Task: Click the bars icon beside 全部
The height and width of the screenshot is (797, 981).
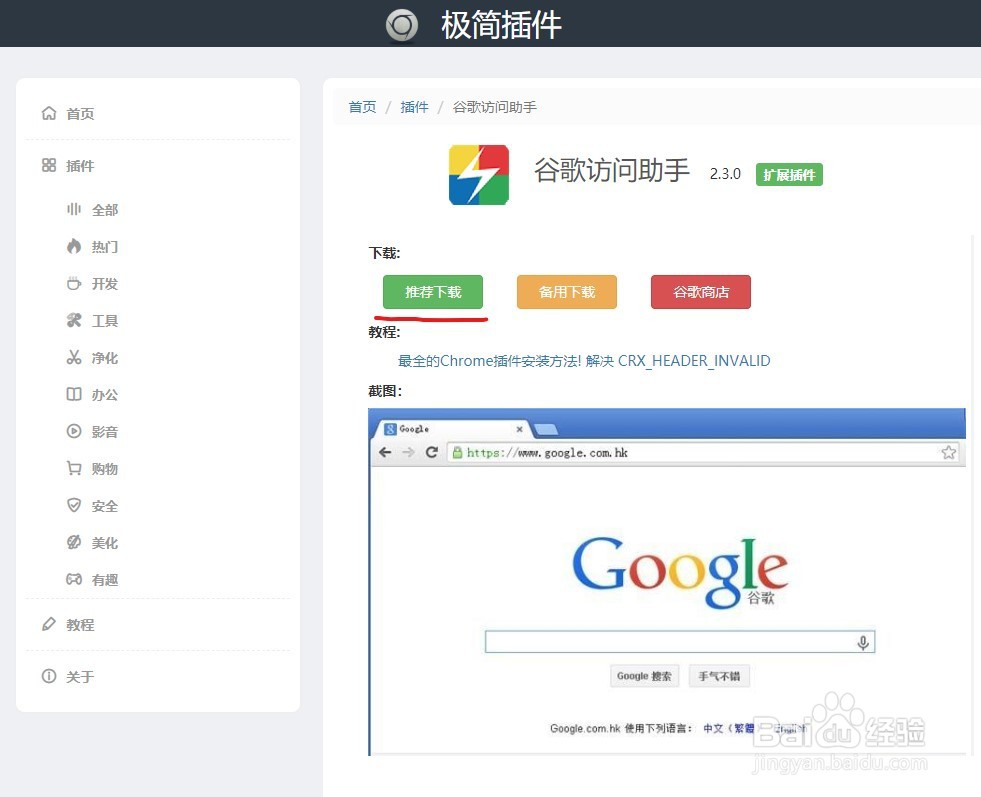Action: [74, 209]
